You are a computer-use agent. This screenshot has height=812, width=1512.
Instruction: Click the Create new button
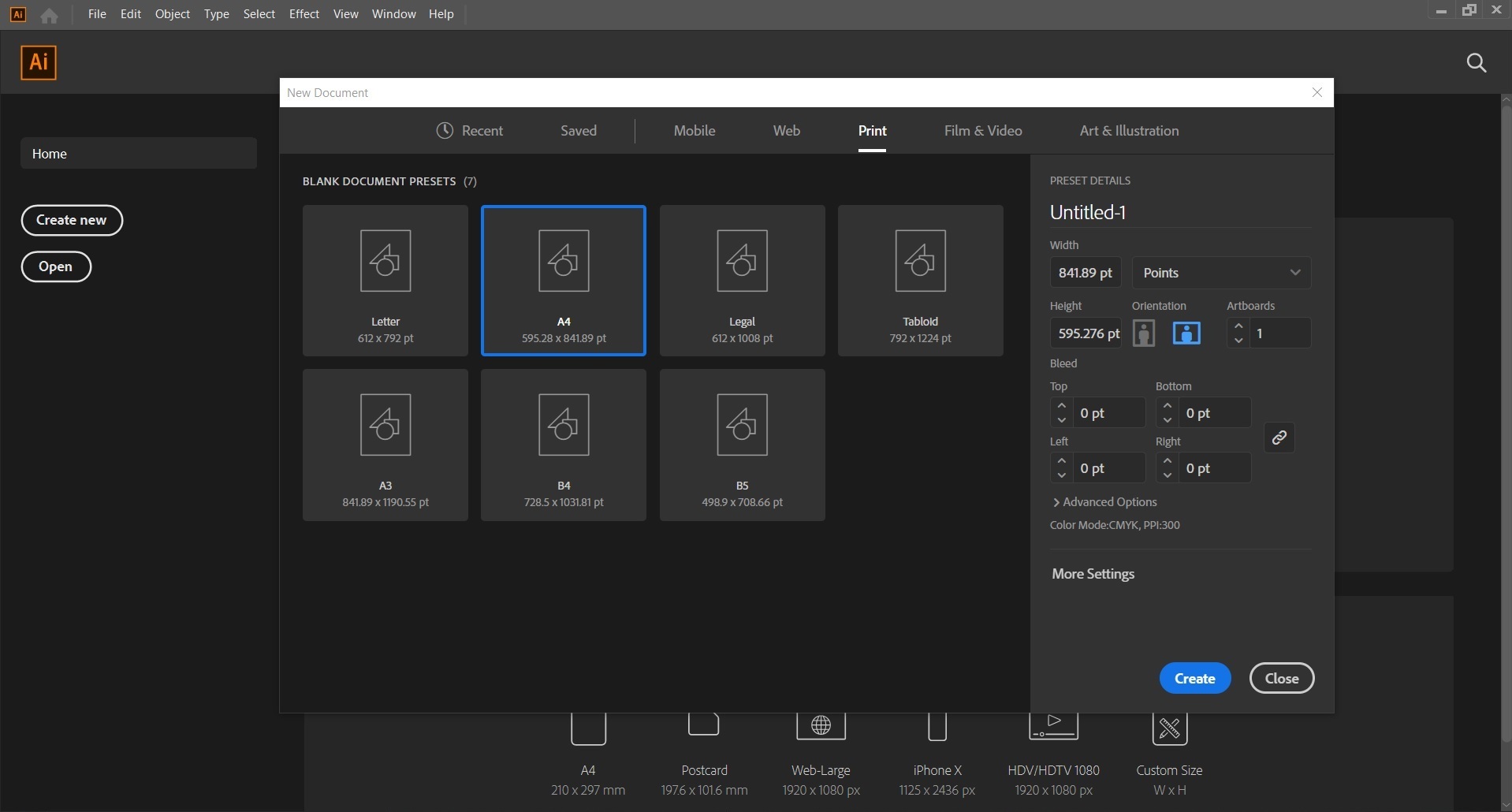(72, 220)
